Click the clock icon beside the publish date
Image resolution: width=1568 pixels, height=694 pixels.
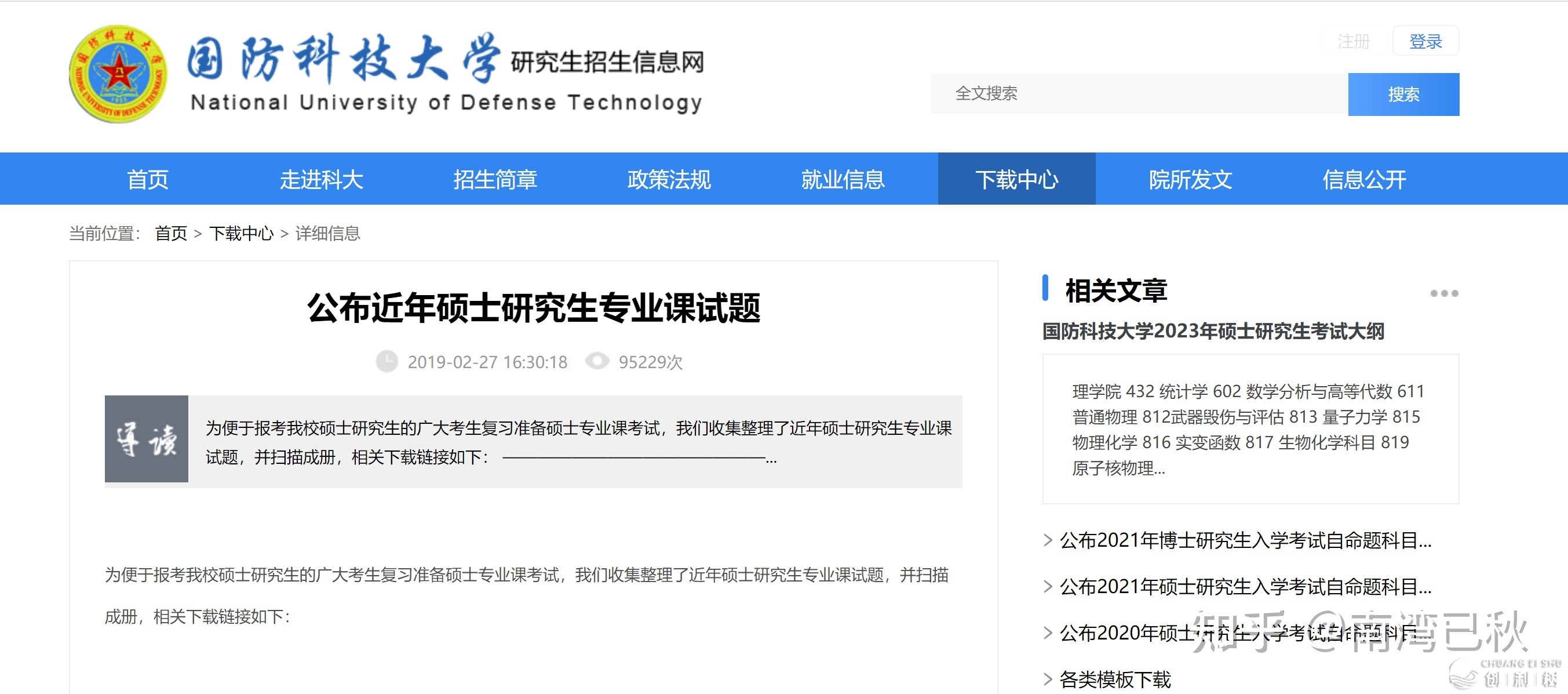(386, 362)
